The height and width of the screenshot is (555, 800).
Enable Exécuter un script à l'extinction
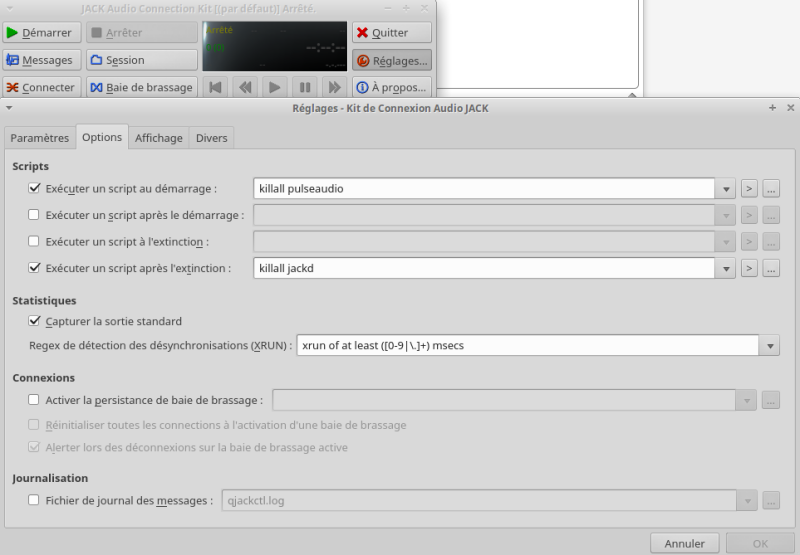[34, 241]
